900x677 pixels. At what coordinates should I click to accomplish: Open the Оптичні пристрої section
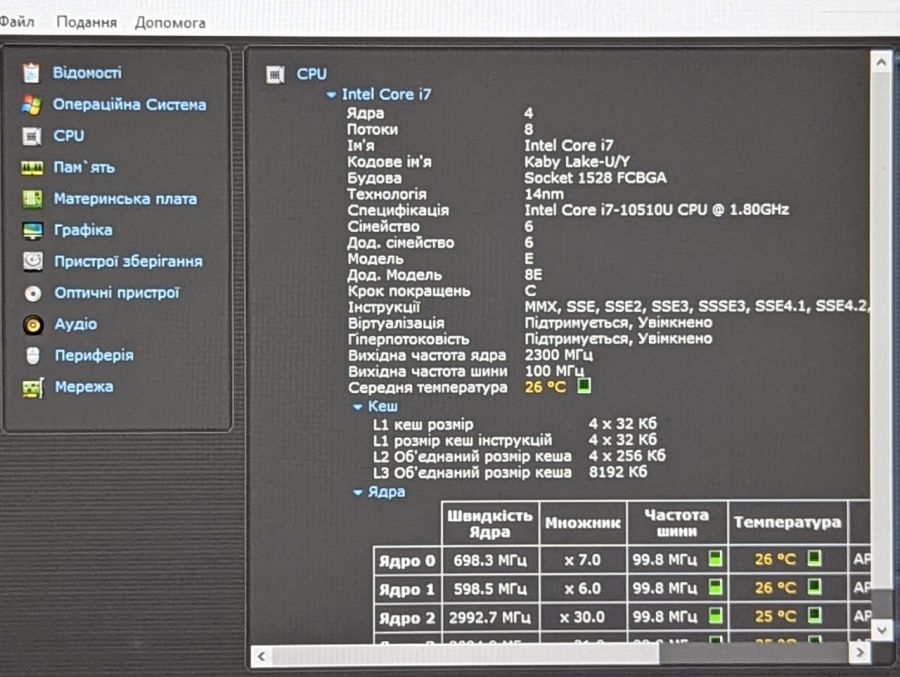tap(117, 293)
